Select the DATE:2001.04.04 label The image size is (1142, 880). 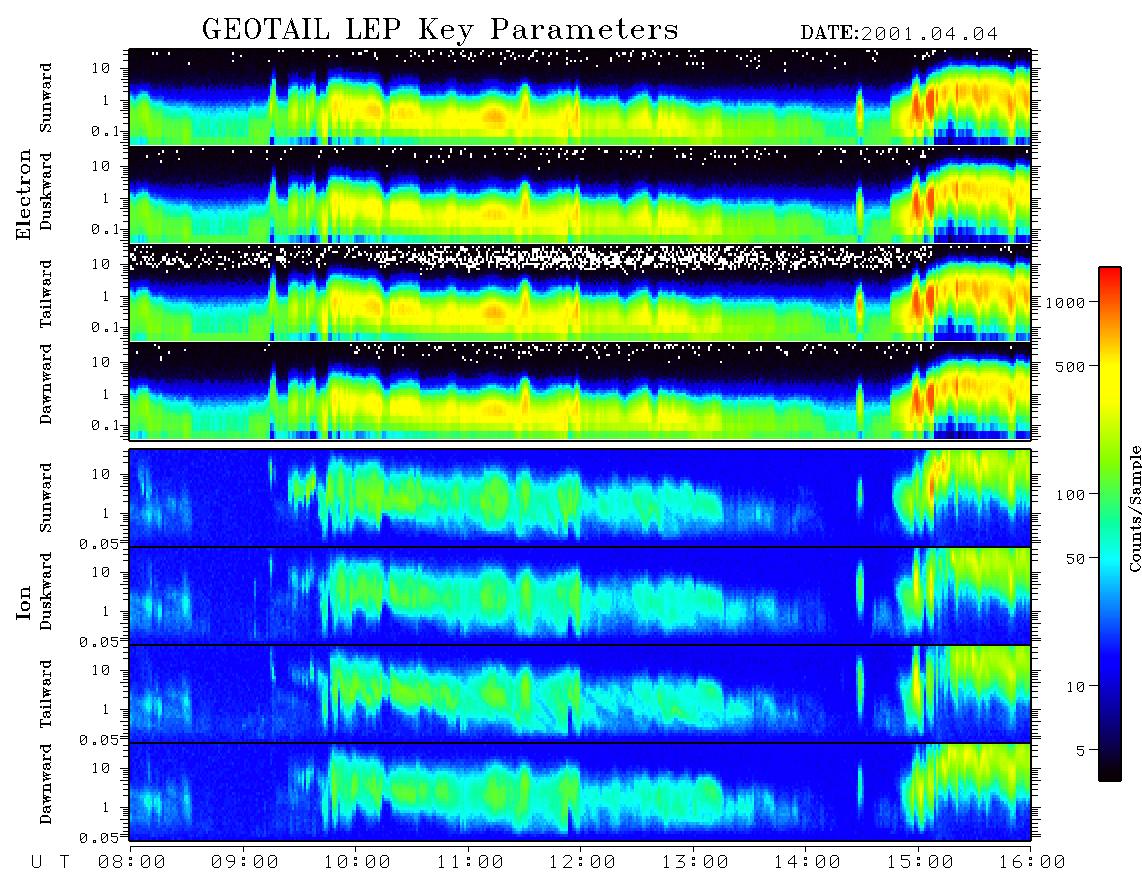899,34
